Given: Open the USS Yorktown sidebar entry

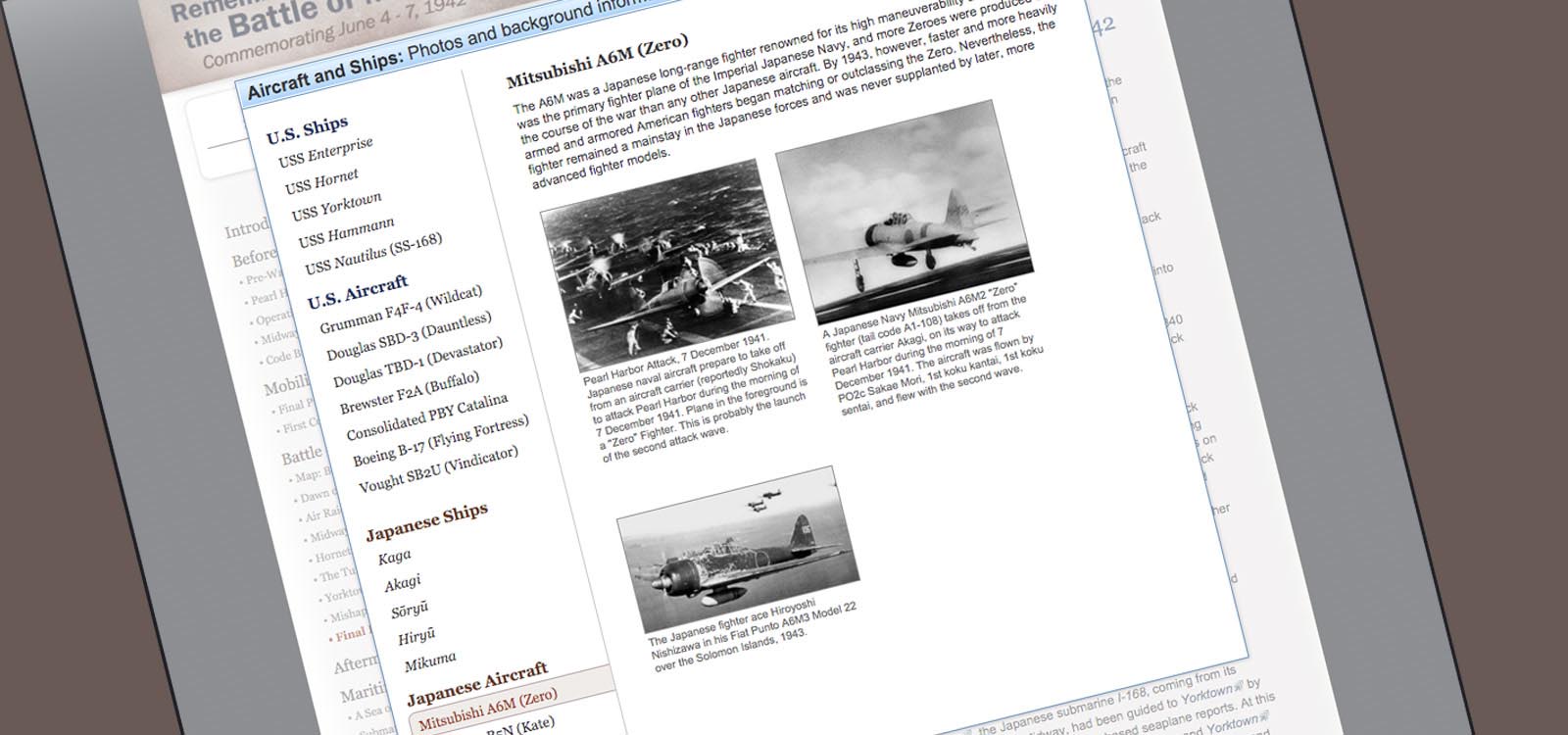Looking at the screenshot, I should (336, 207).
